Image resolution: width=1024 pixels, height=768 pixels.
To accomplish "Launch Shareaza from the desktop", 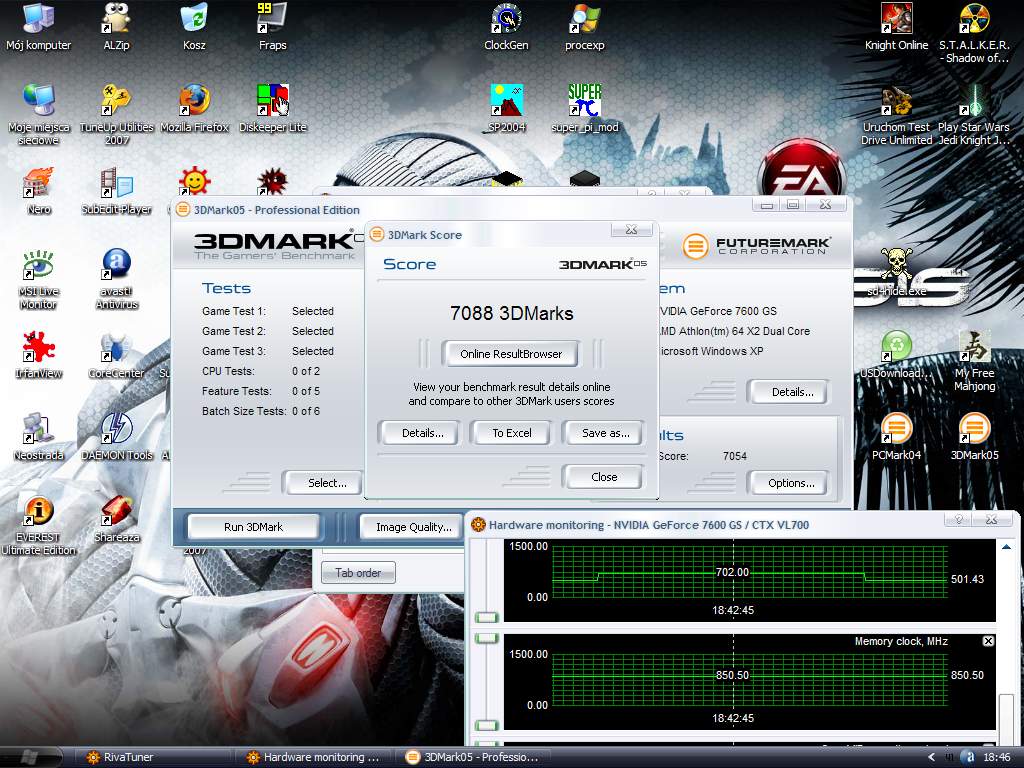I will [x=116, y=519].
